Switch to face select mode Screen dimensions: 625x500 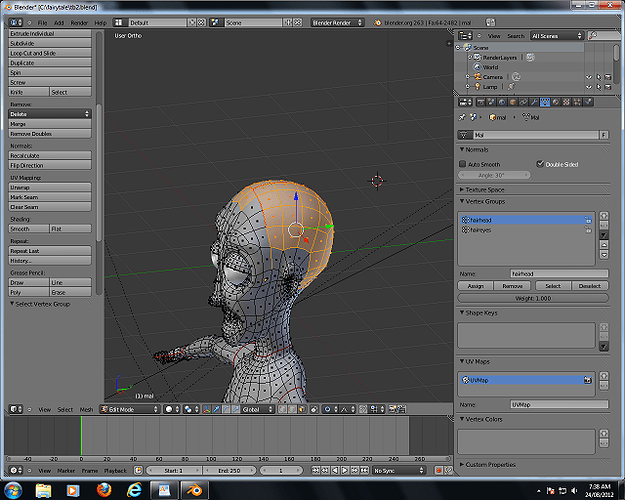pos(302,409)
